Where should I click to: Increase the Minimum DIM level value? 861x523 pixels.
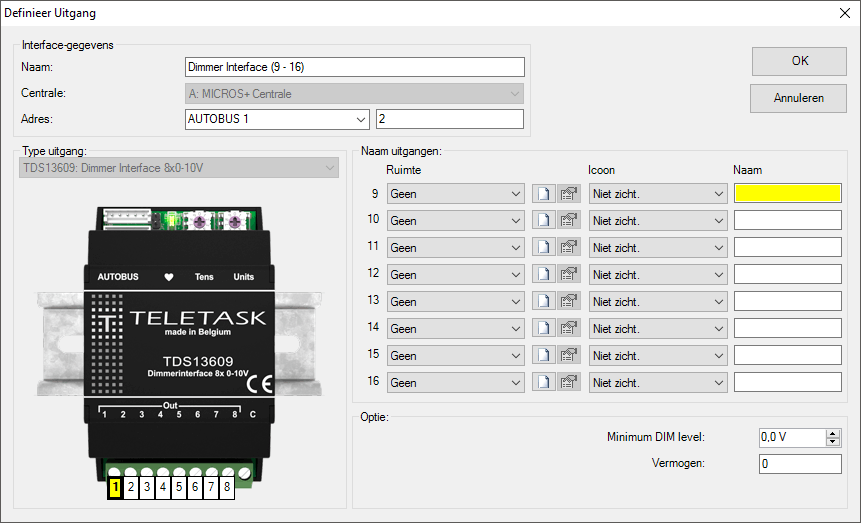point(833,433)
